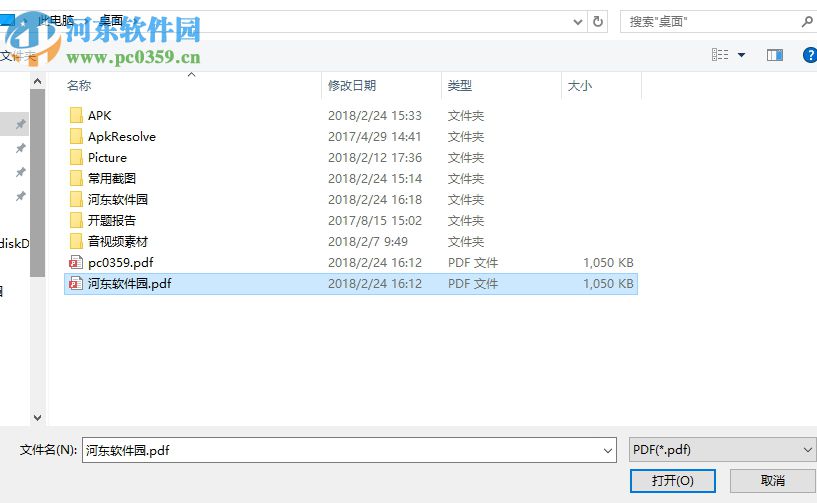The width and height of the screenshot is (817, 503).
Task: Open the PDF(*.pdf) file type dropdown
Action: pos(723,450)
